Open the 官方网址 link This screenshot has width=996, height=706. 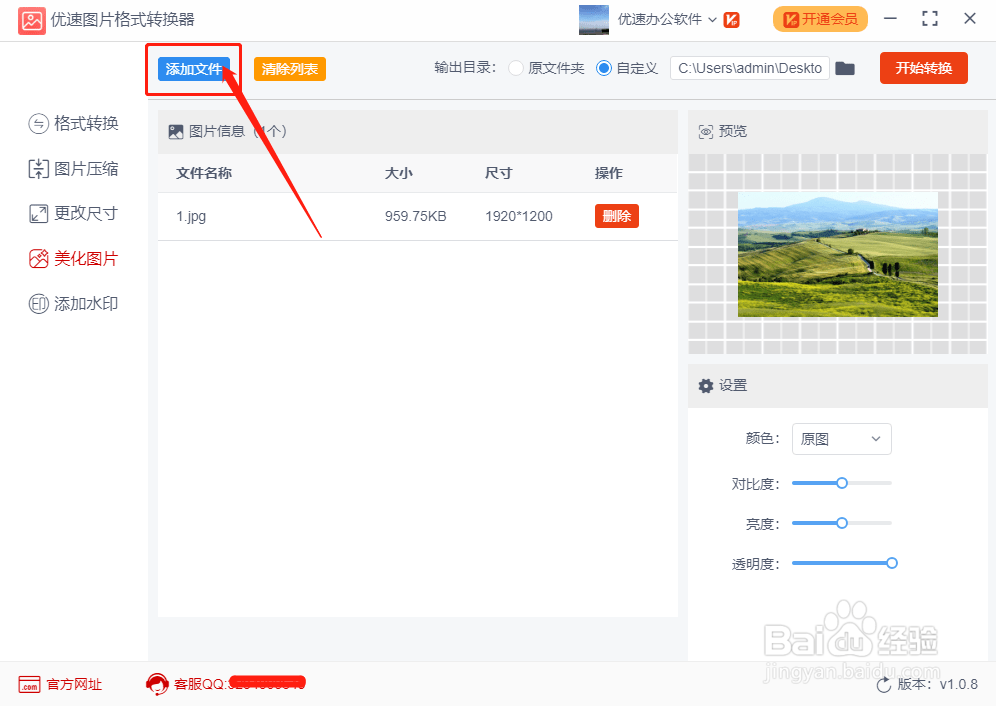60,684
